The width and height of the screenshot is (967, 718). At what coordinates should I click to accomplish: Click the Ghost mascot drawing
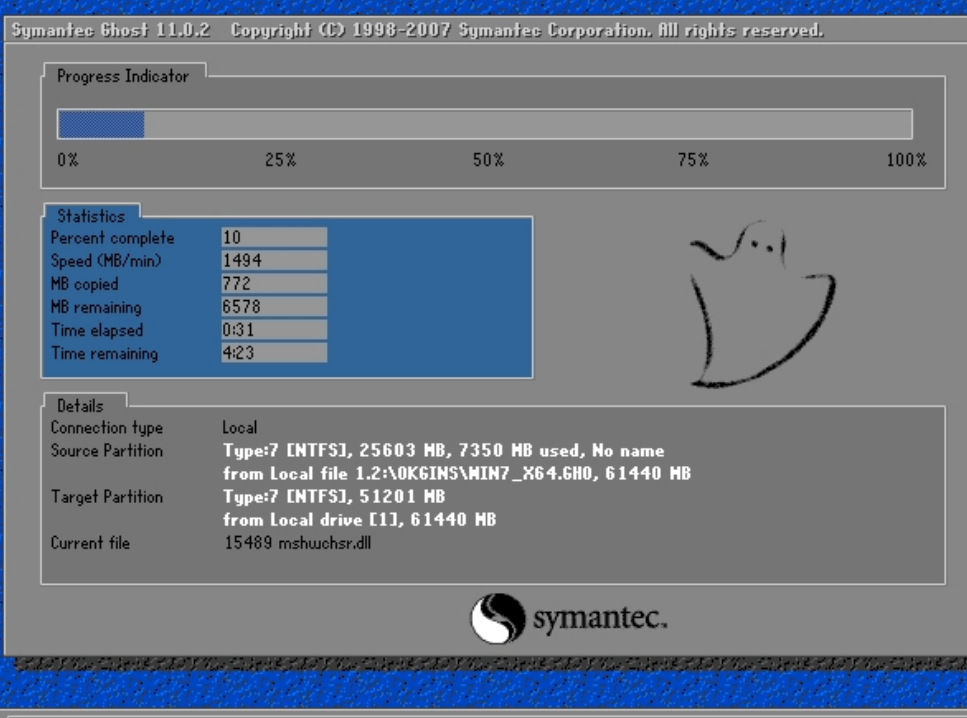coord(762,304)
